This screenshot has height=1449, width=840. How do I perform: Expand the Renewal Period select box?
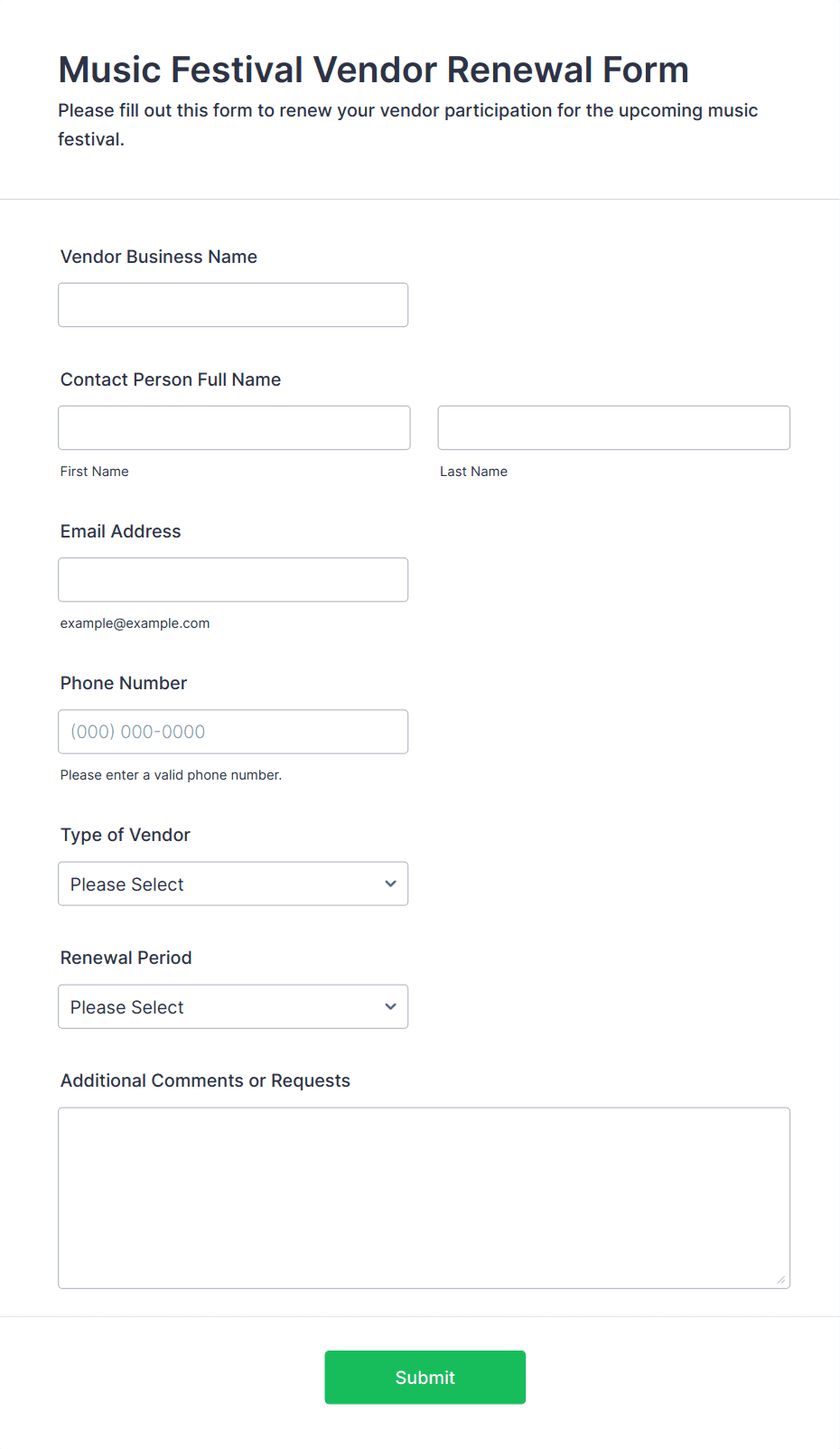point(232,1006)
